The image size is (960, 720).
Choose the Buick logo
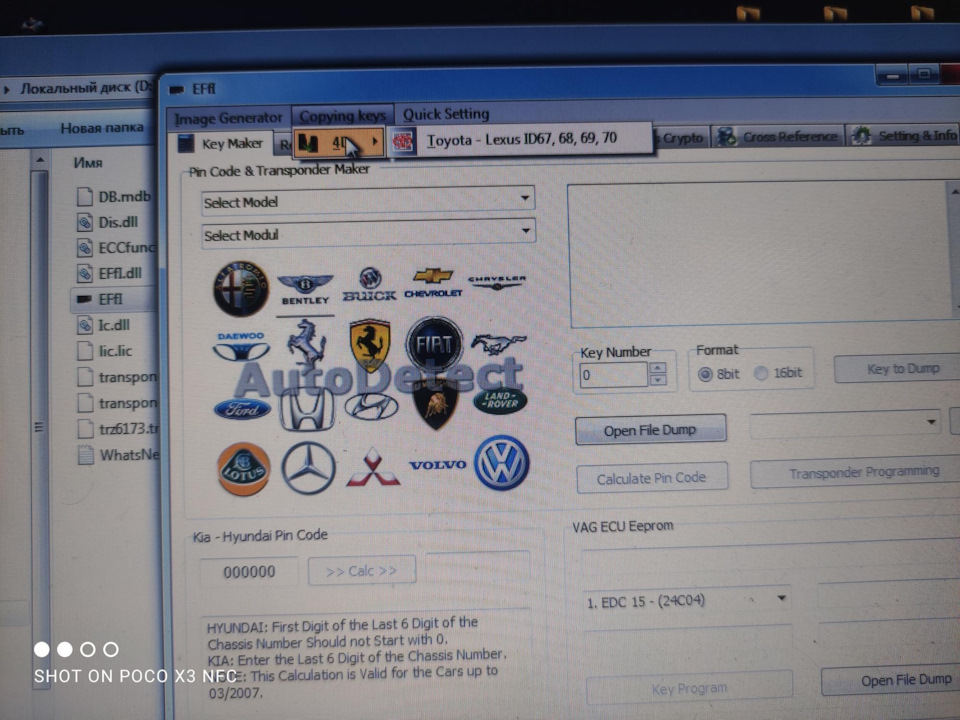click(369, 285)
